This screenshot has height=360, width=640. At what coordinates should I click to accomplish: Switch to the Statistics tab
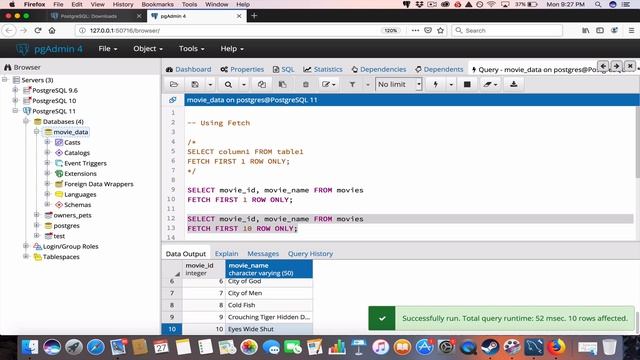tap(323, 69)
